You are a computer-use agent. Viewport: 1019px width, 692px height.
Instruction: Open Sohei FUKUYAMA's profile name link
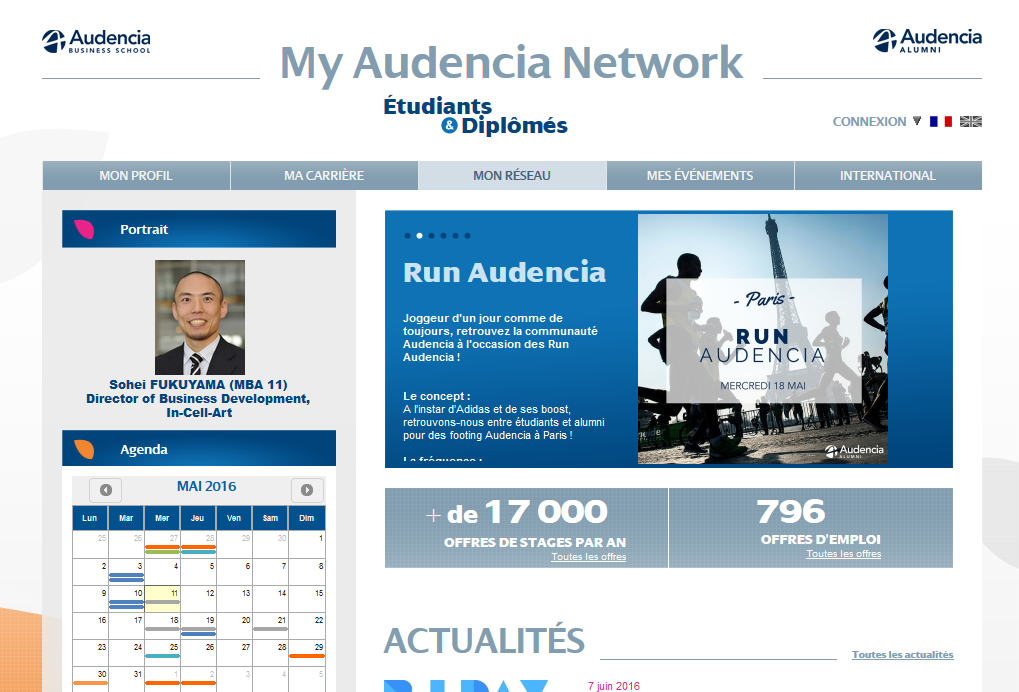tap(198, 385)
